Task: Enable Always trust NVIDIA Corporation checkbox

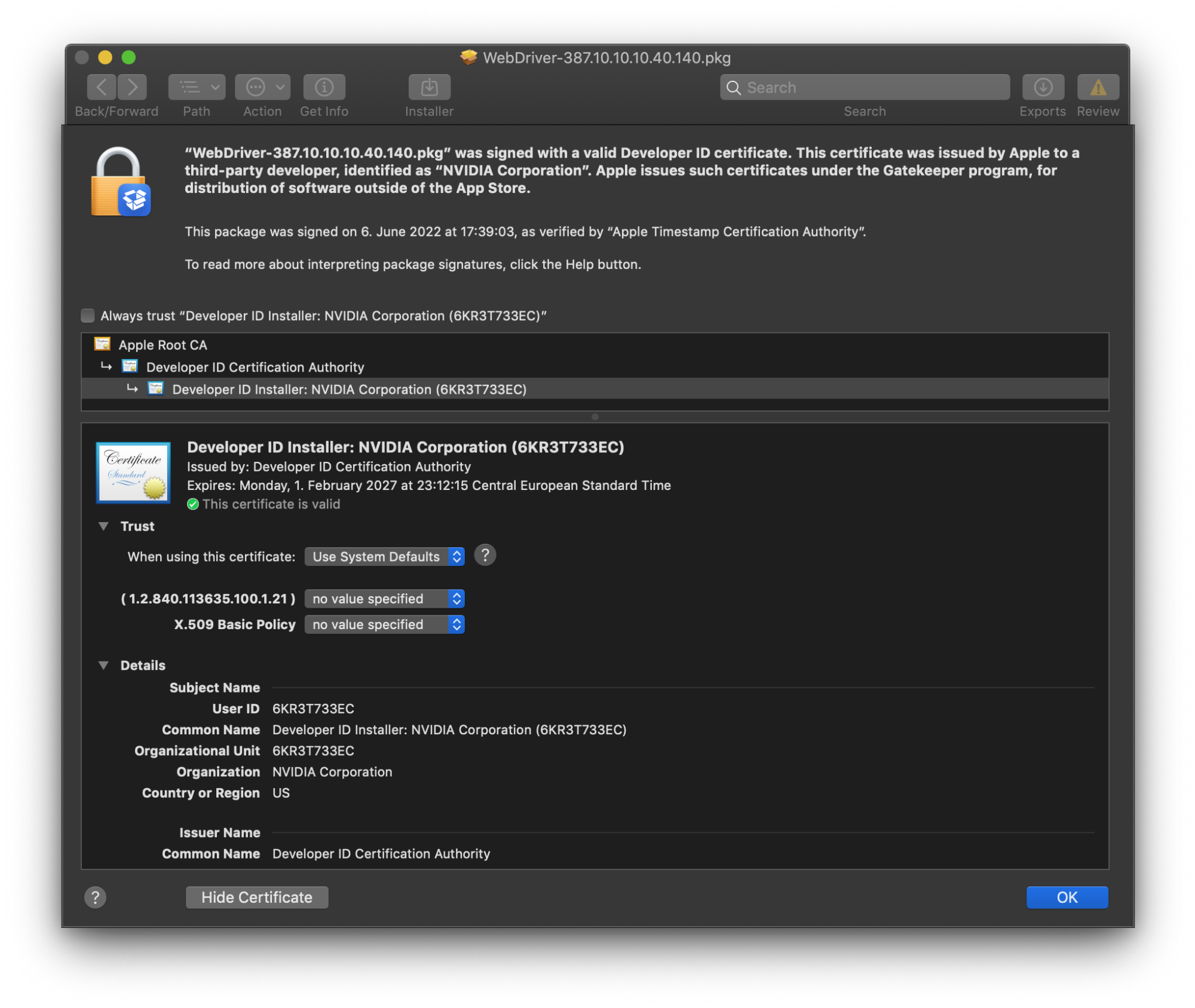Action: 88,315
